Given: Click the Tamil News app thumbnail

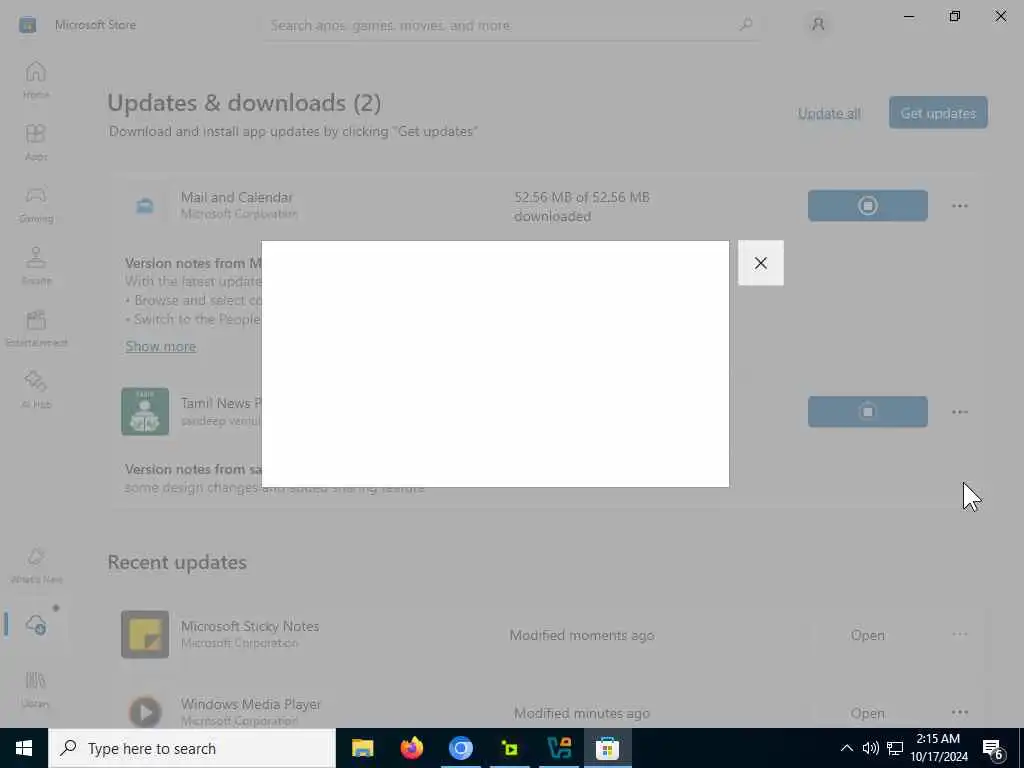Looking at the screenshot, I should [145, 411].
